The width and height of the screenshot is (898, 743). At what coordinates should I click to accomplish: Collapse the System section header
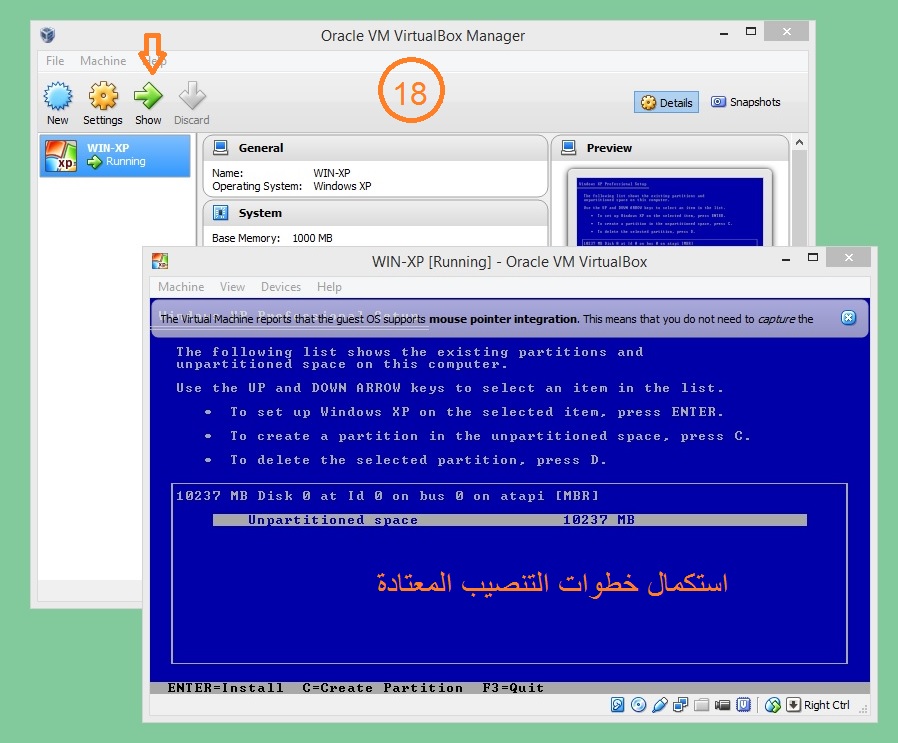260,213
